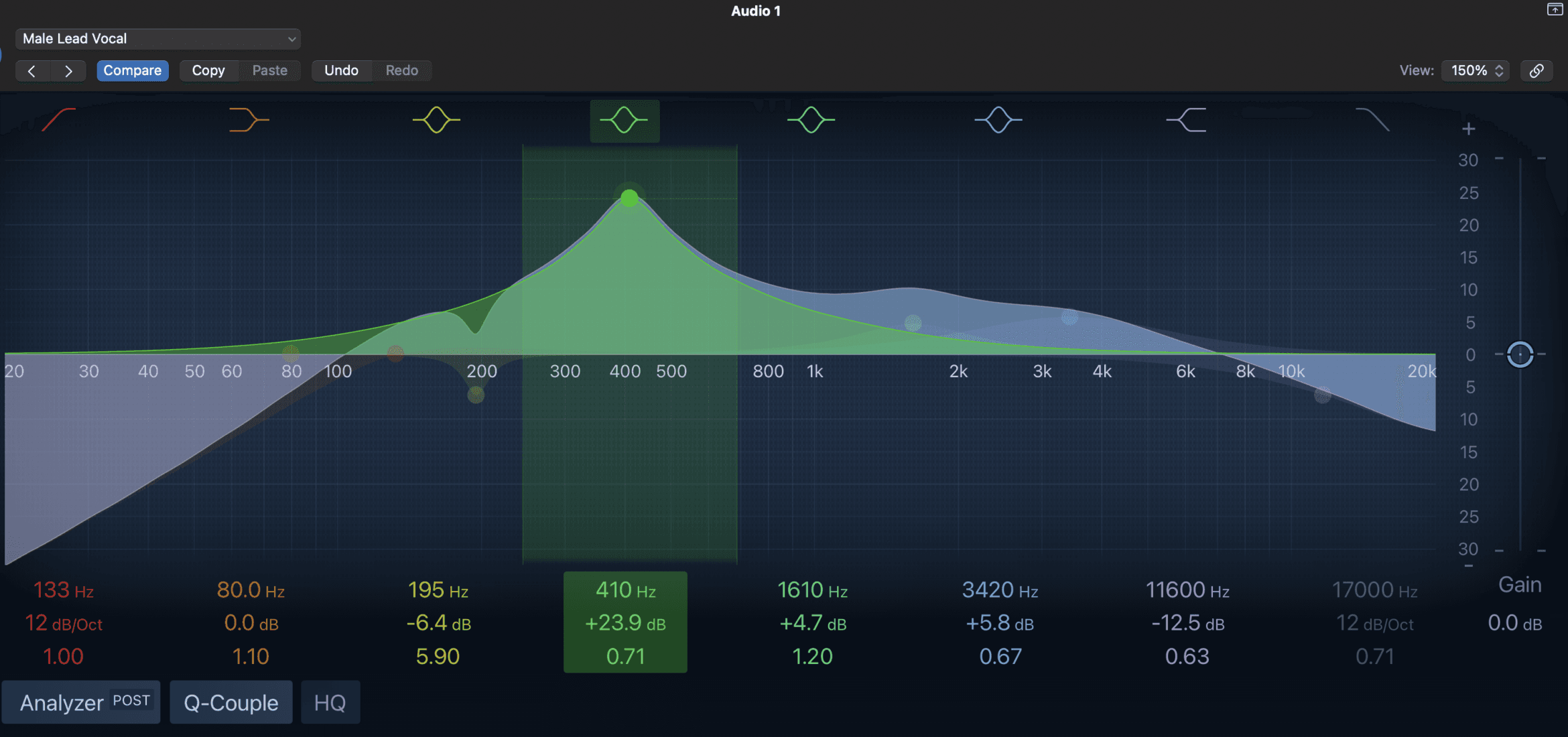
Task: Click the Compare button
Action: [x=133, y=70]
